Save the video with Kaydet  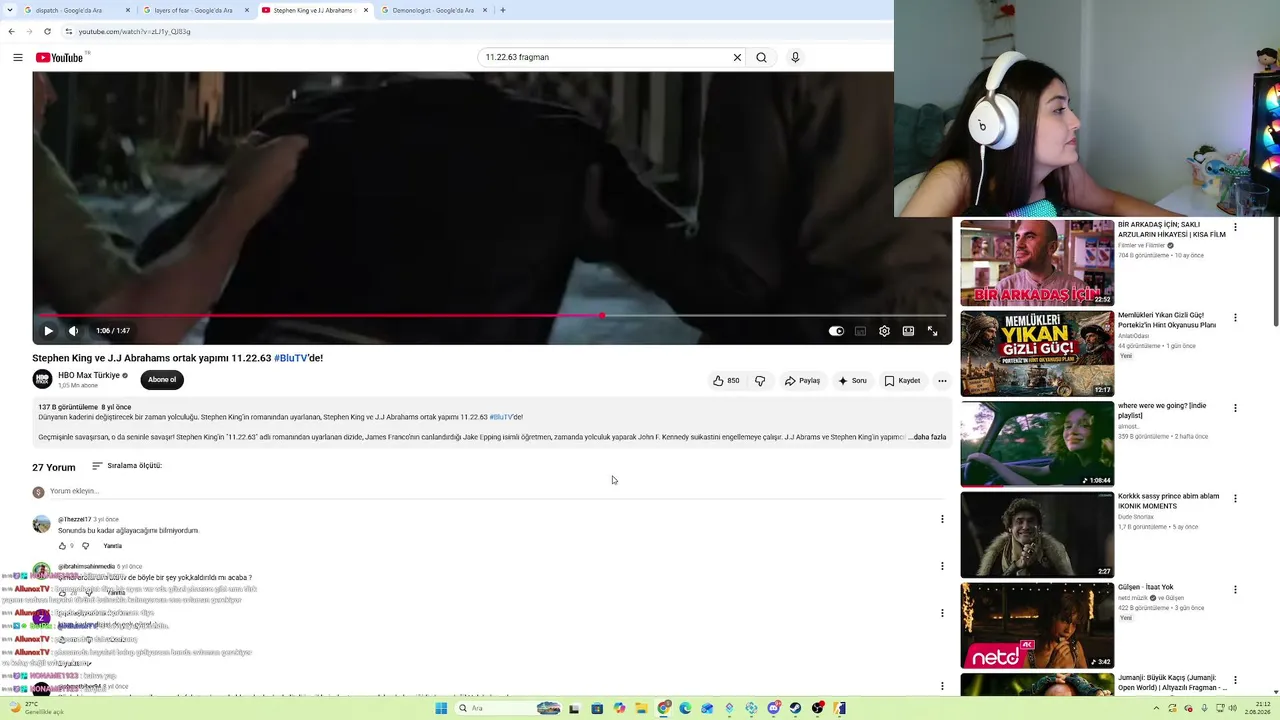point(902,381)
